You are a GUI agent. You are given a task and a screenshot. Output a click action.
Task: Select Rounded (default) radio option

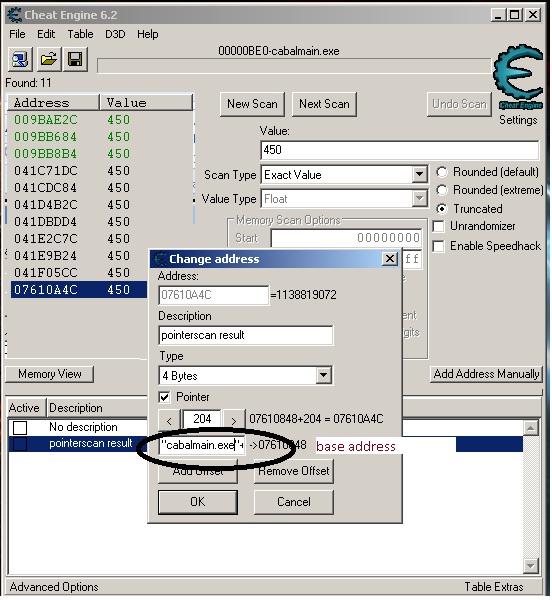442,172
